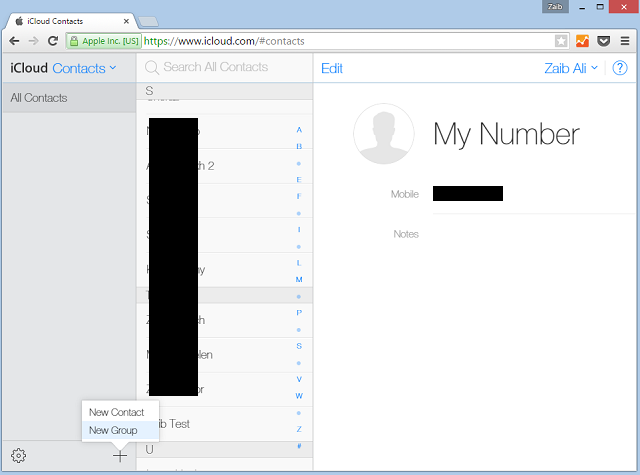Image resolution: width=640 pixels, height=475 pixels.
Task: Select the contact ending in 'h 2'
Action: (x=224, y=166)
